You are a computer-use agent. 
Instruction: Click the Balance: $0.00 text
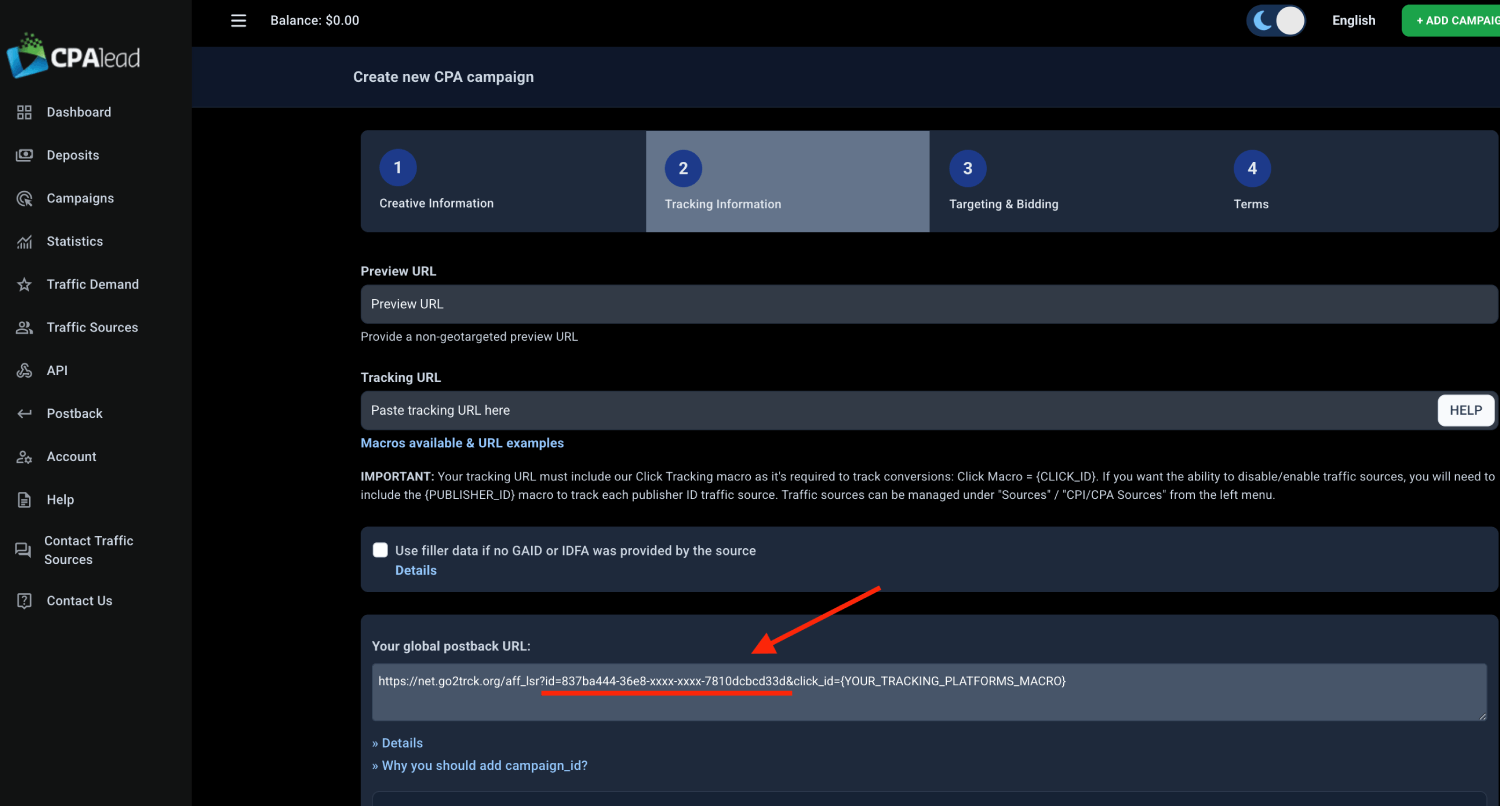click(x=315, y=21)
